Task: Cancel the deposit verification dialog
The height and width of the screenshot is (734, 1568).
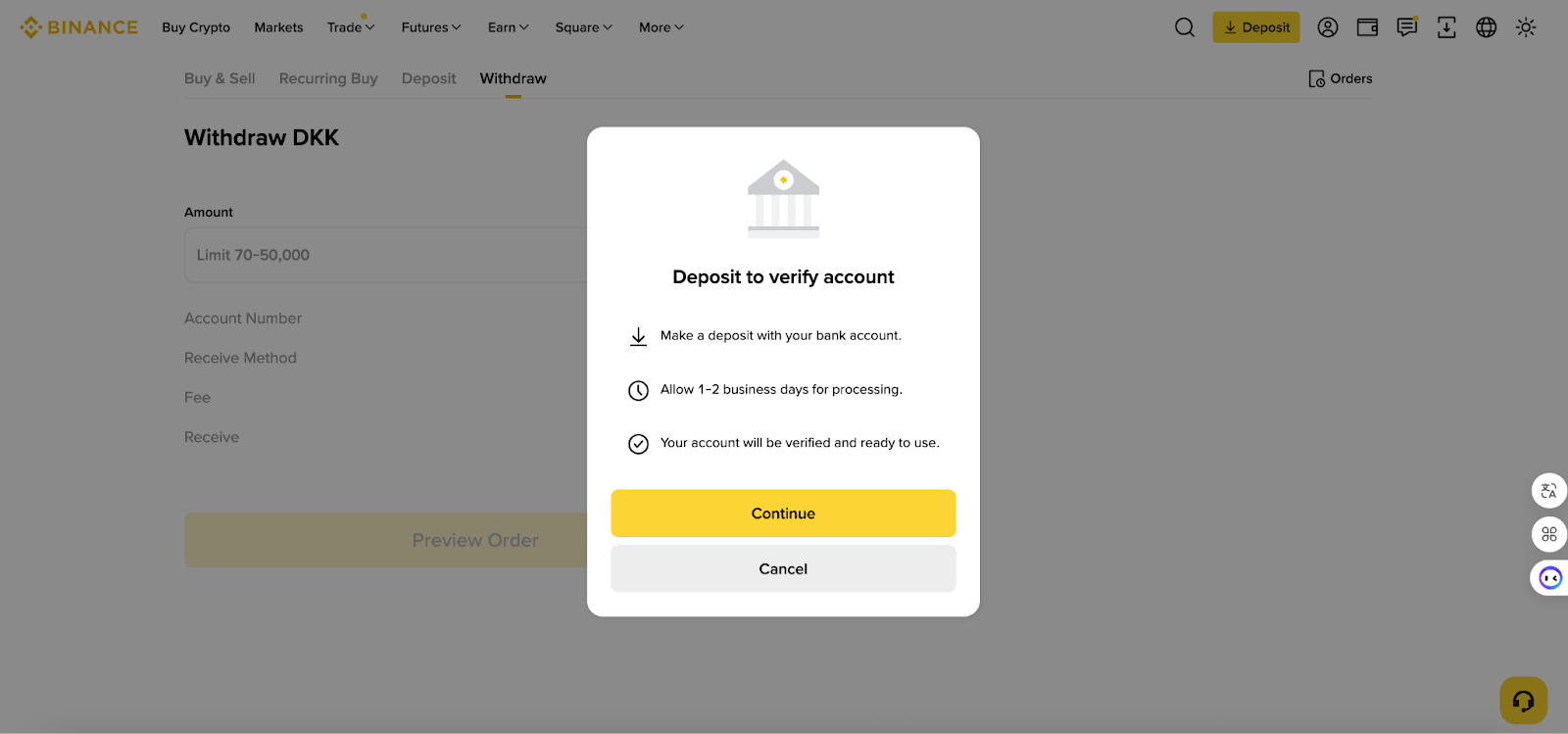Action: (x=782, y=568)
